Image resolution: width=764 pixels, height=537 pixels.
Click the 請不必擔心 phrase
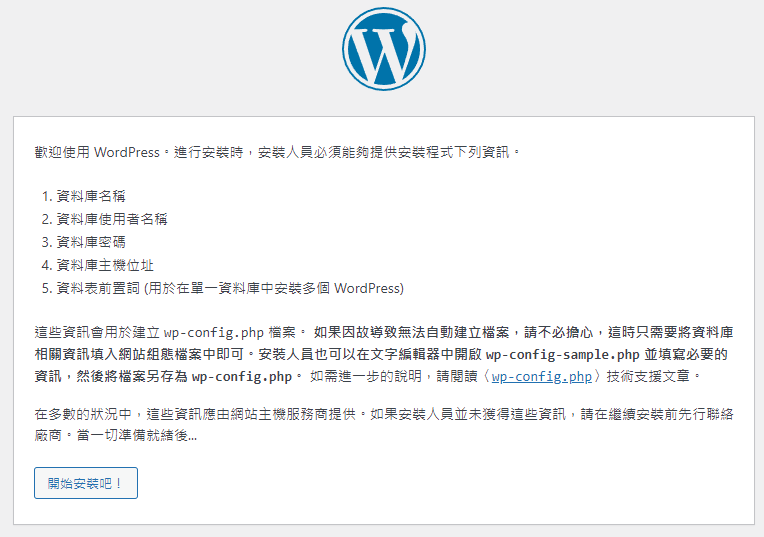point(568,332)
